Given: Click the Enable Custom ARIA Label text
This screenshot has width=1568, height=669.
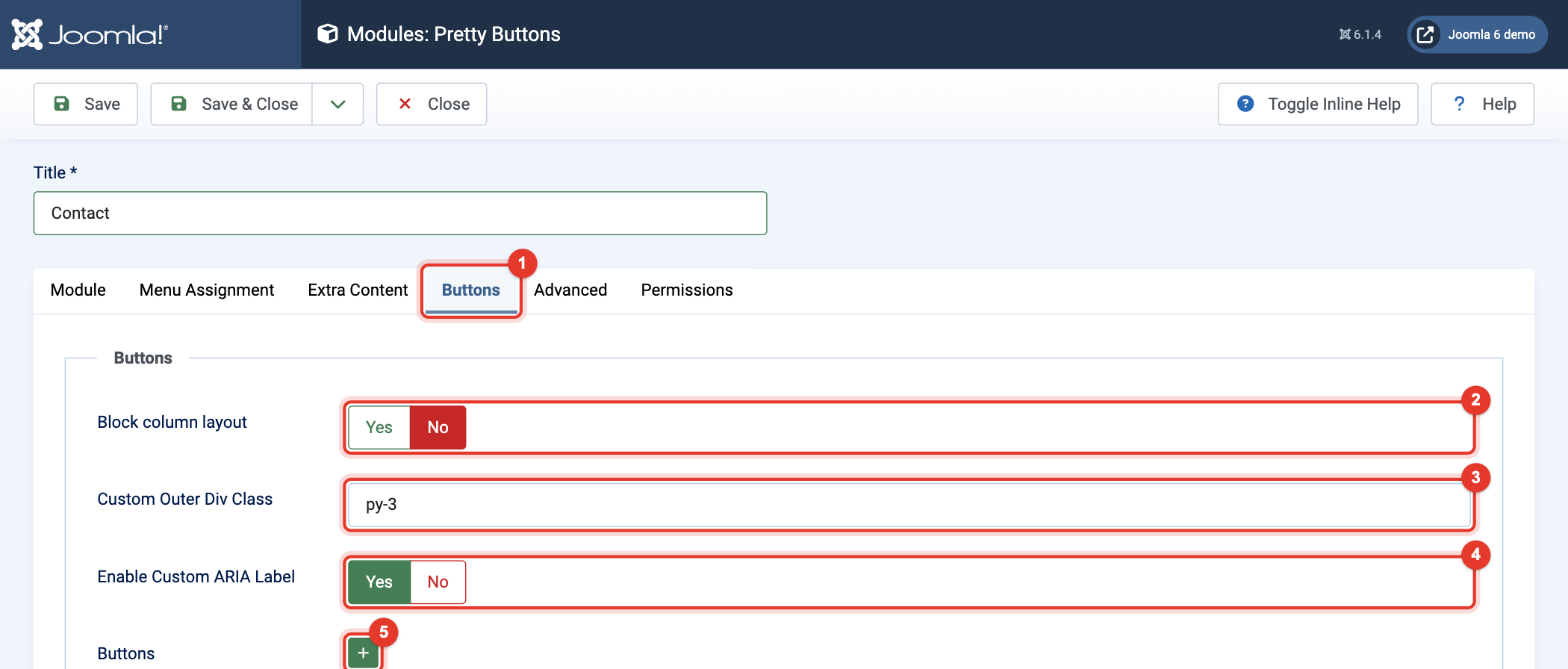Looking at the screenshot, I should click(x=196, y=577).
